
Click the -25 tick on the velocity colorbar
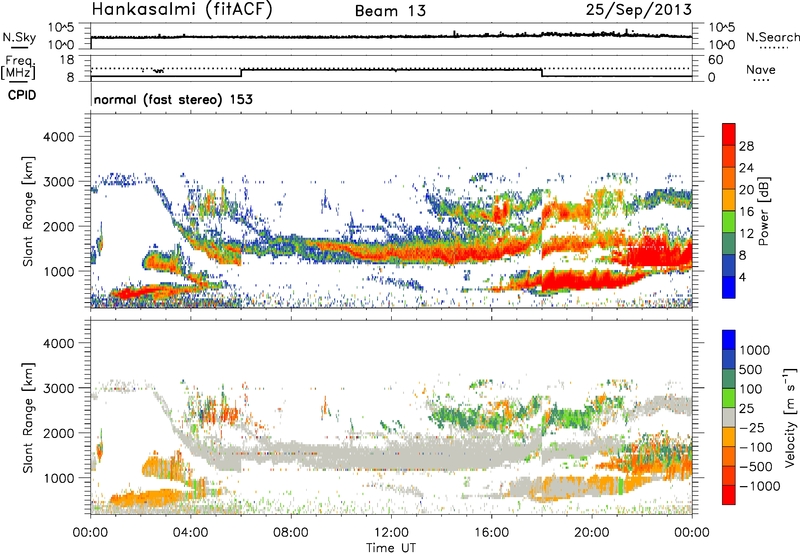(x=752, y=427)
